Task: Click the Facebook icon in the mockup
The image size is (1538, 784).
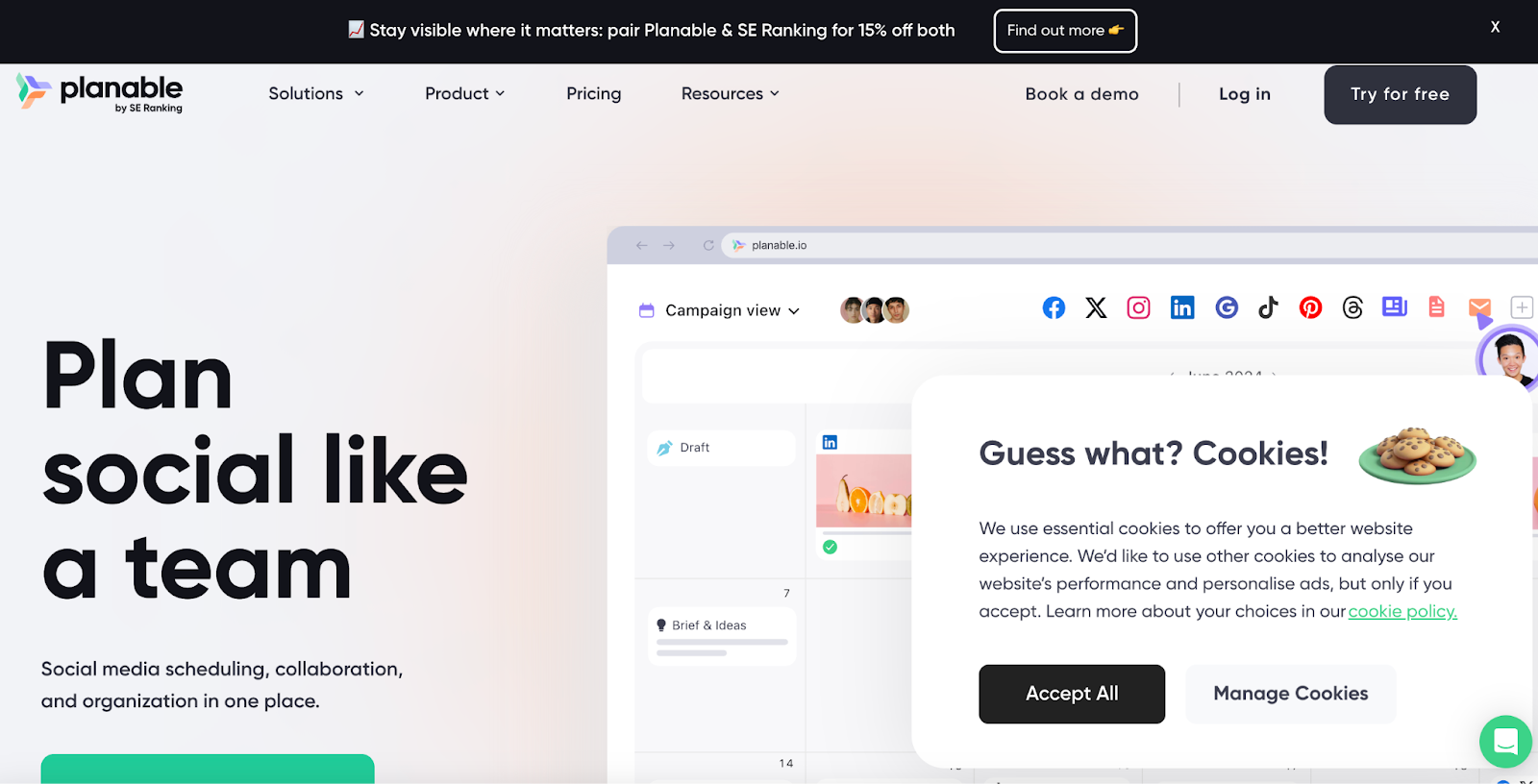Action: pos(1054,307)
